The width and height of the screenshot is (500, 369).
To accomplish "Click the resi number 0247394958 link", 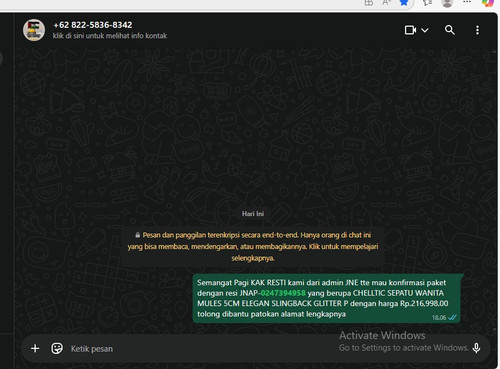I will point(283,293).
